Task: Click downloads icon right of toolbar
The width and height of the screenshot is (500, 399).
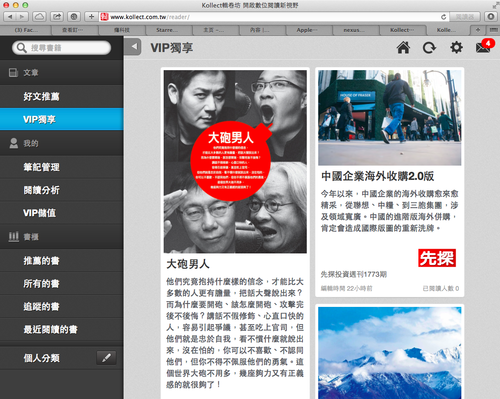Action: (x=491, y=17)
